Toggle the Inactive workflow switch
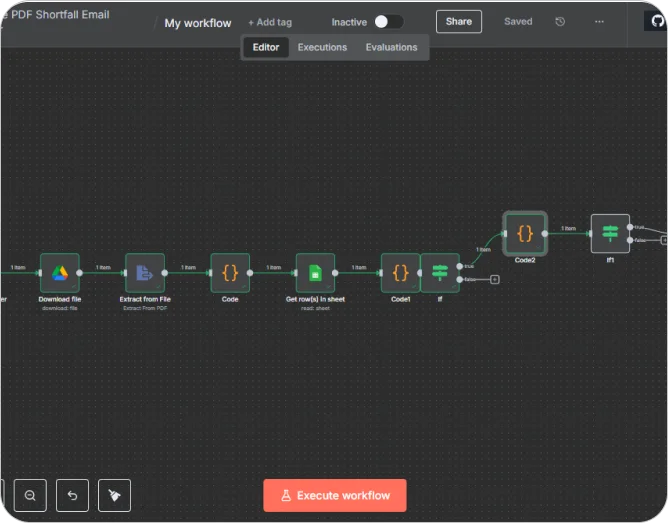This screenshot has width=668, height=523. (388, 21)
